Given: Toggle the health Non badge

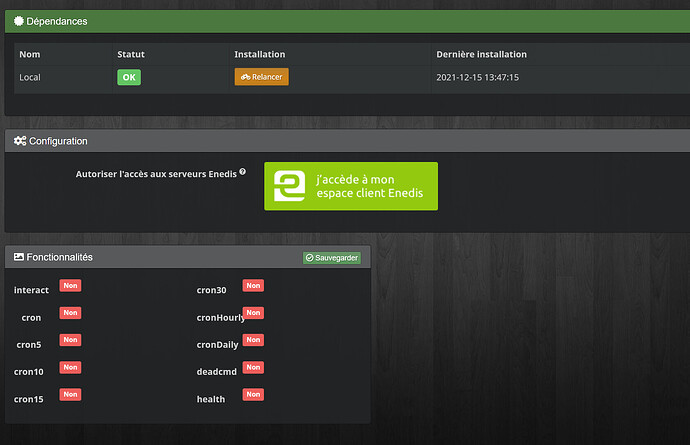Looking at the screenshot, I should click(253, 394).
